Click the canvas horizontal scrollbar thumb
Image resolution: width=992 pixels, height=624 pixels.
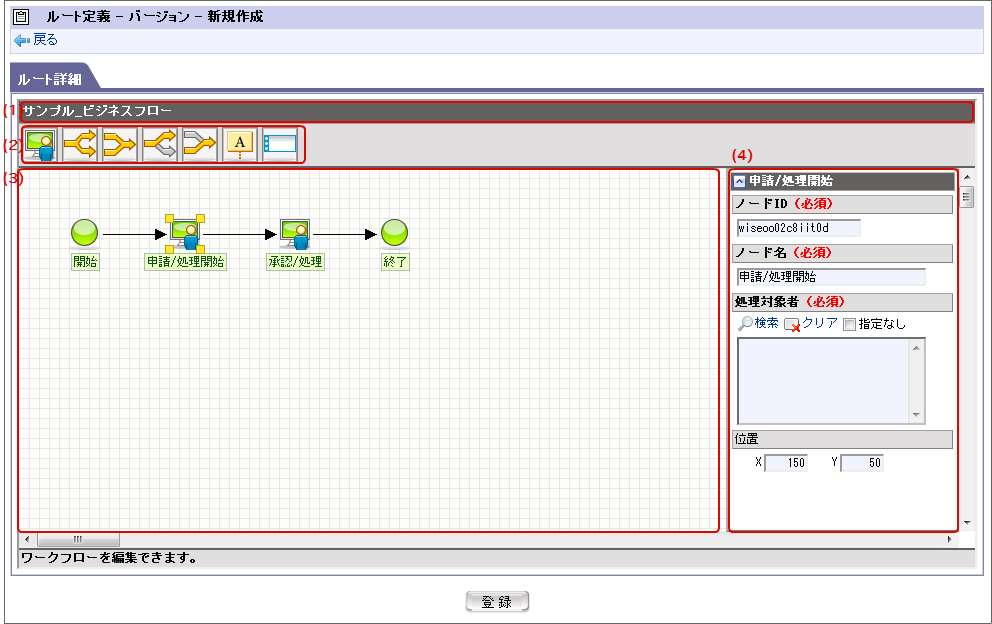click(78, 540)
